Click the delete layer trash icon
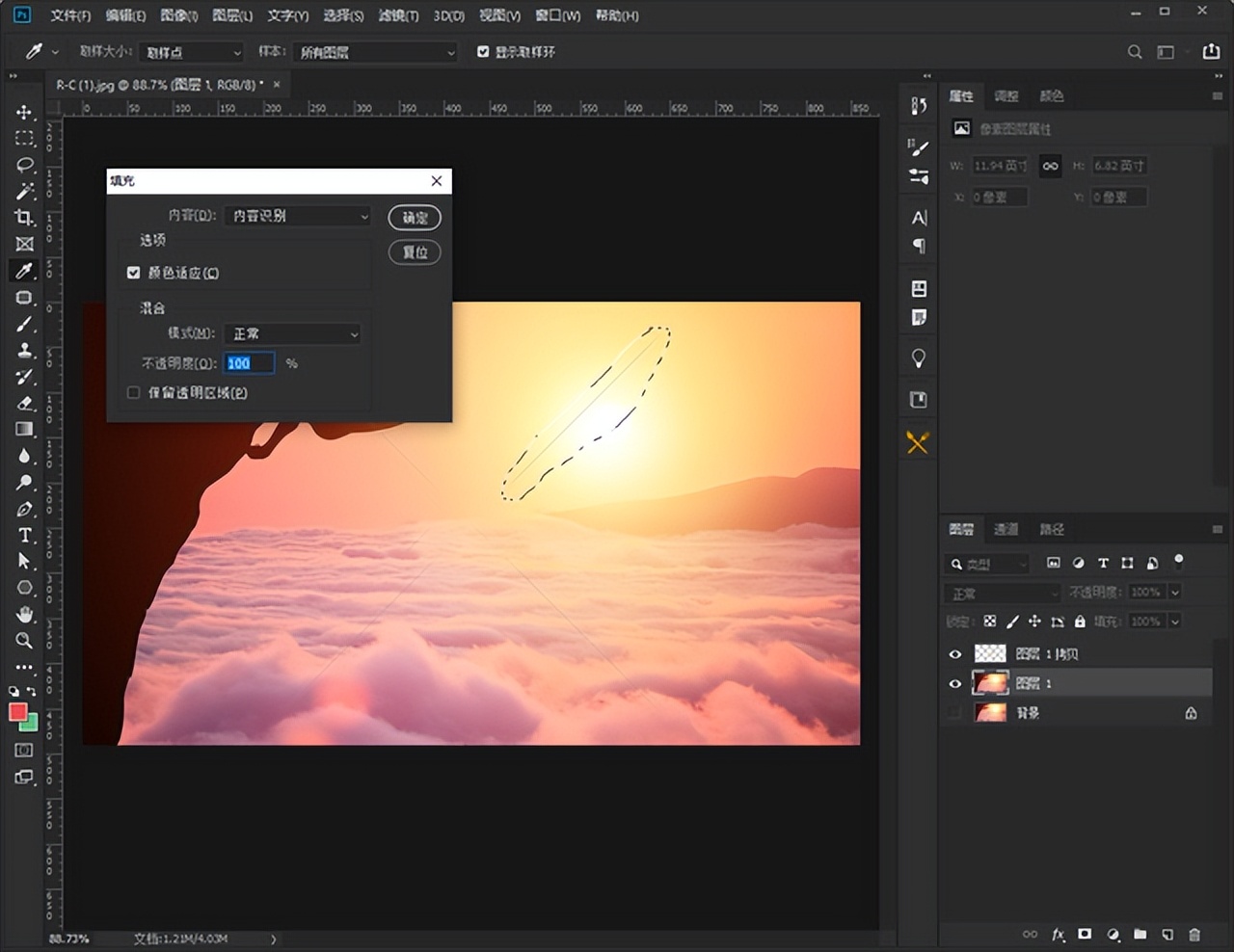This screenshot has height=952, width=1234. [1194, 935]
